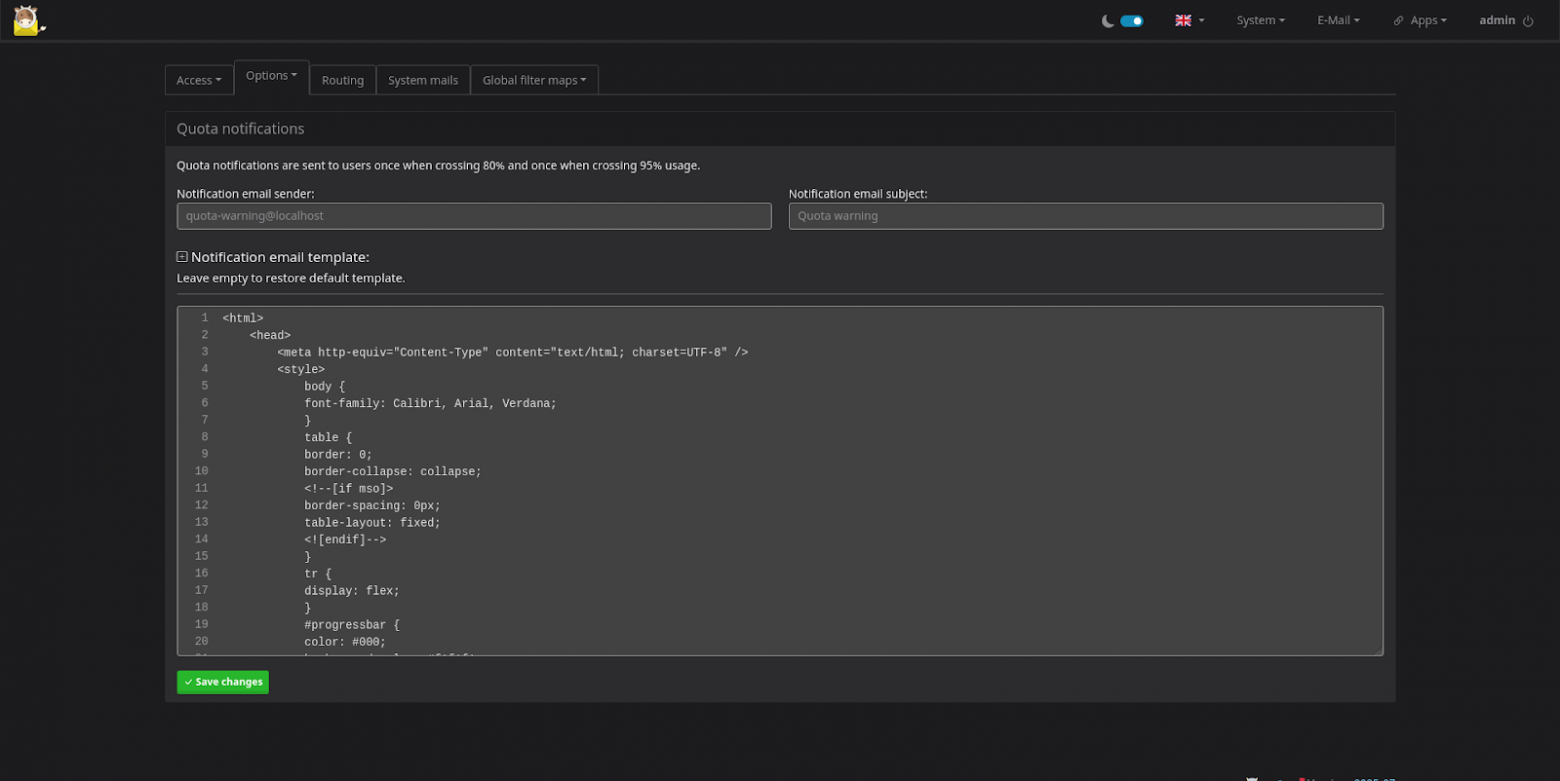The width and height of the screenshot is (1560, 781).
Task: Switch to the System mails tab
Action: [x=423, y=80]
